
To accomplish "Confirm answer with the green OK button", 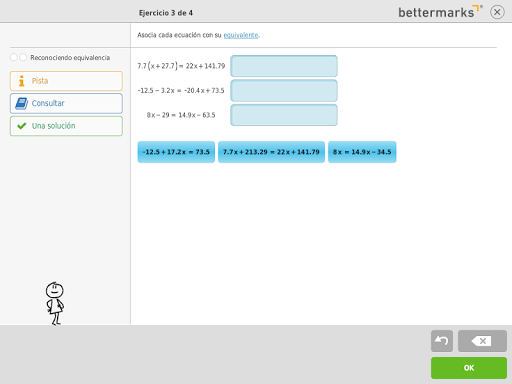I will [469, 368].
